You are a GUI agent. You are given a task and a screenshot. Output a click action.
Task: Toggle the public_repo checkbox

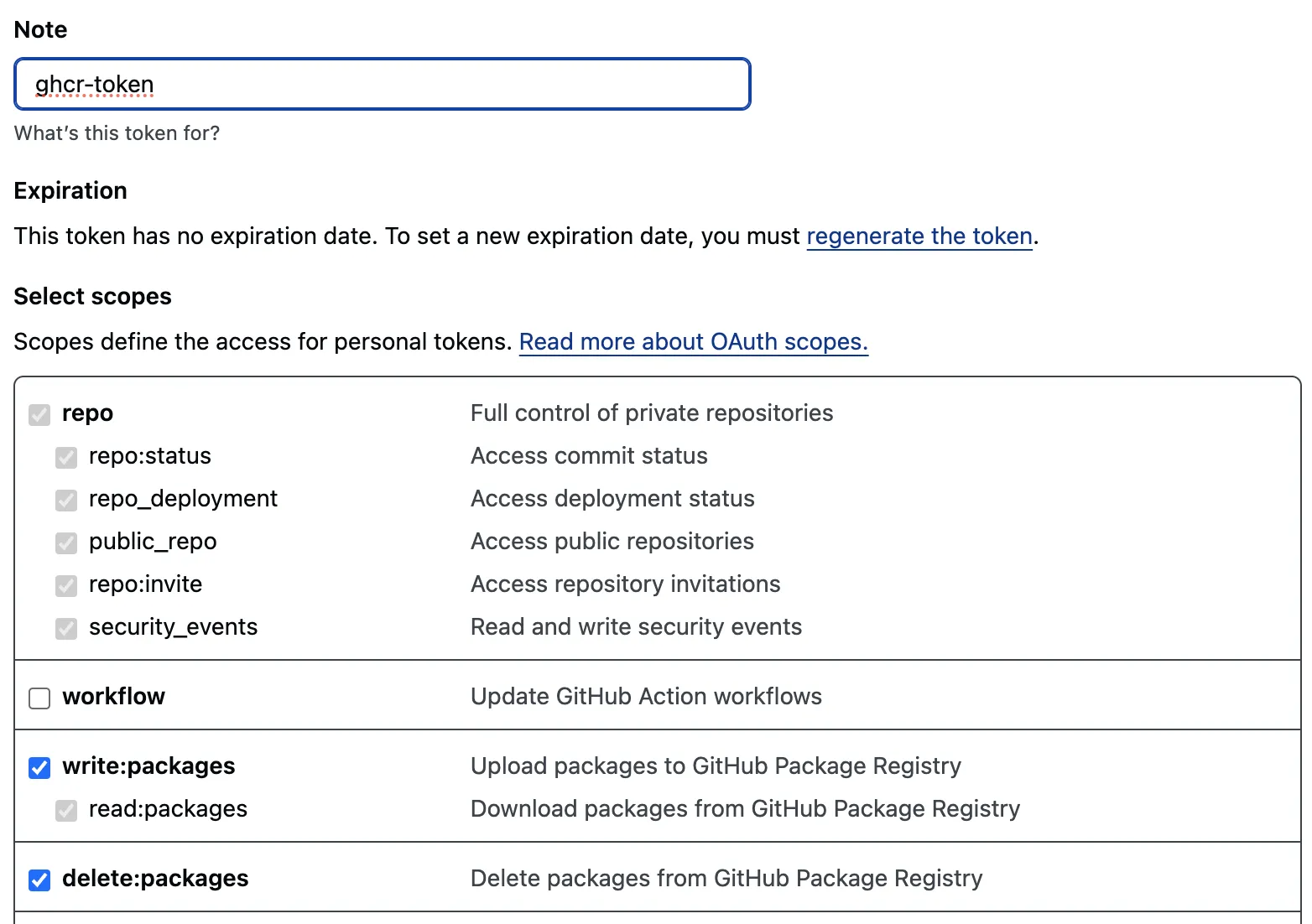66,542
